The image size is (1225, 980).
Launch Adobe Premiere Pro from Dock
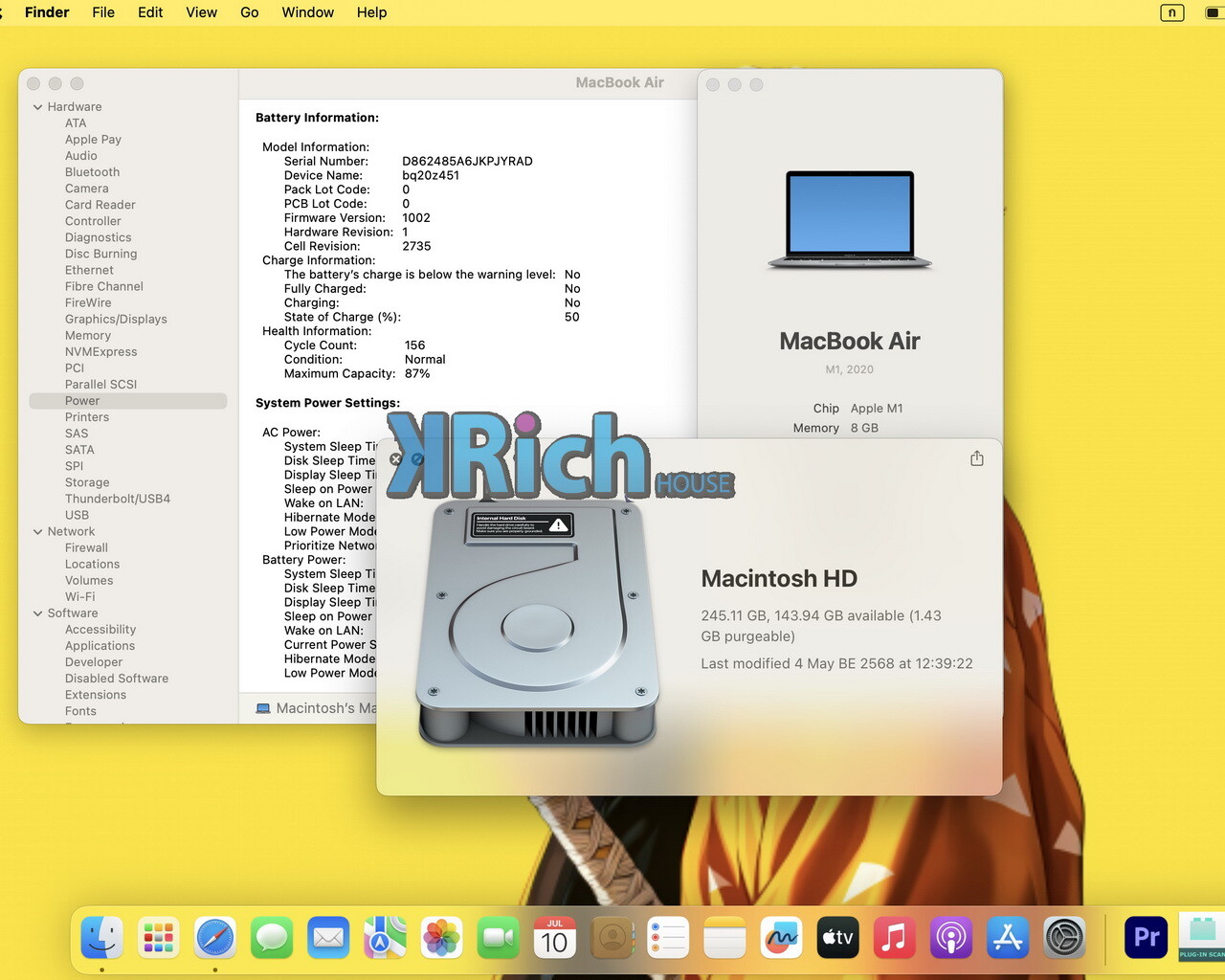1146,938
